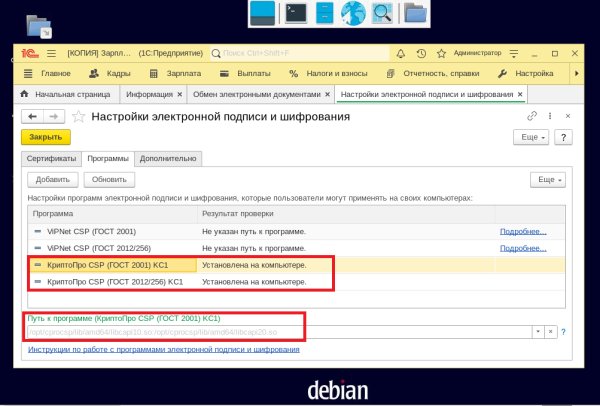Select the ViPNet CSP (ГОСТ 2012/256) row

coord(296,248)
